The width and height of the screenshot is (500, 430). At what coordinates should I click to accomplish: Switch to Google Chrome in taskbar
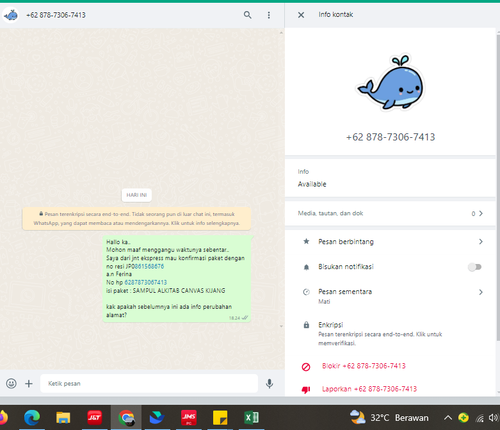click(126, 418)
